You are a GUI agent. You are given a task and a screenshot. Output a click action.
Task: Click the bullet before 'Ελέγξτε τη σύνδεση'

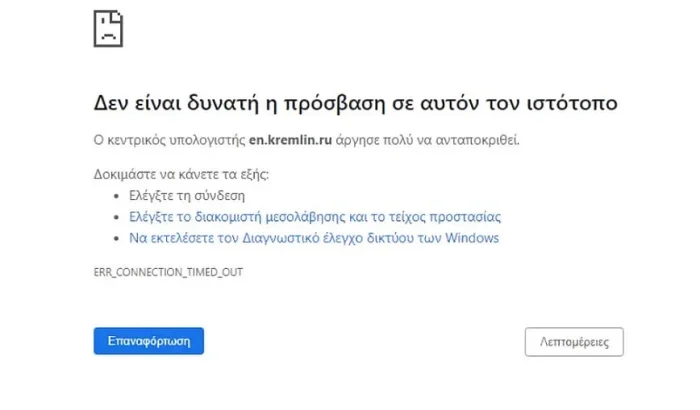117,196
